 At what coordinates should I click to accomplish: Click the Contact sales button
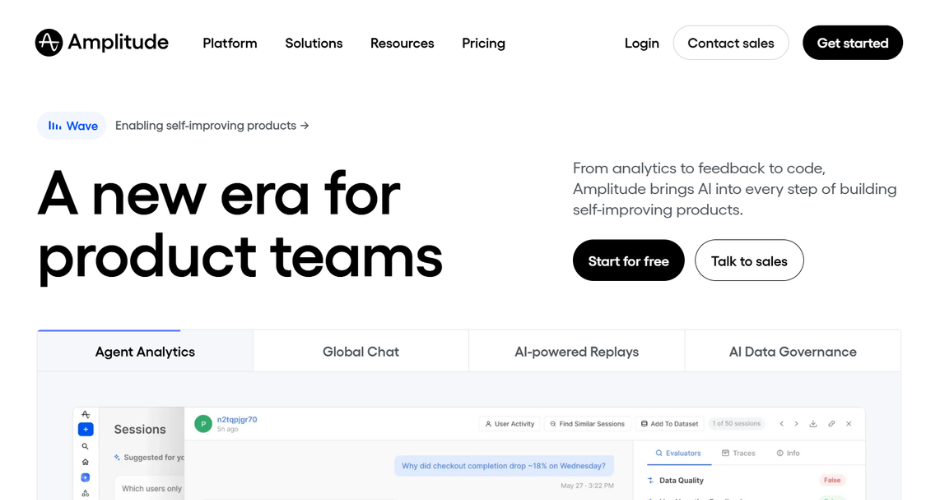[x=731, y=43]
